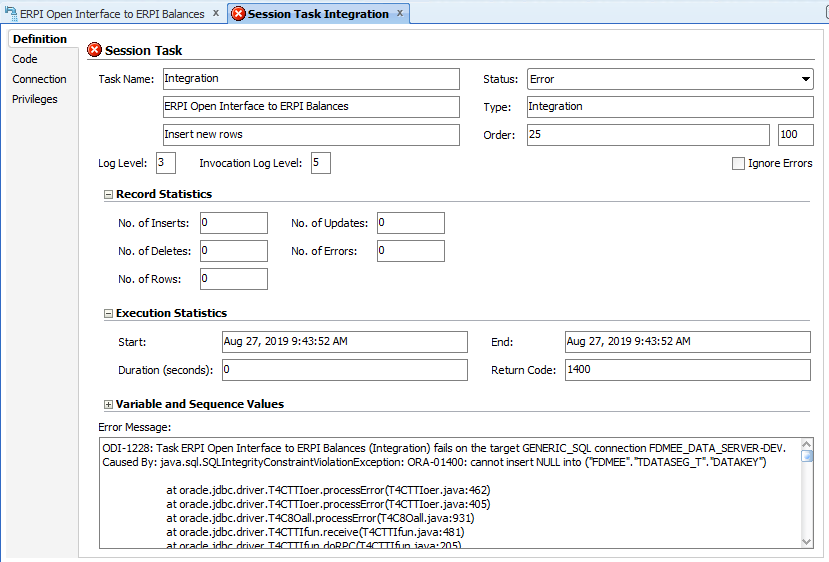The height and width of the screenshot is (562, 829).
Task: Click the Session Task heading text
Action: (x=143, y=50)
